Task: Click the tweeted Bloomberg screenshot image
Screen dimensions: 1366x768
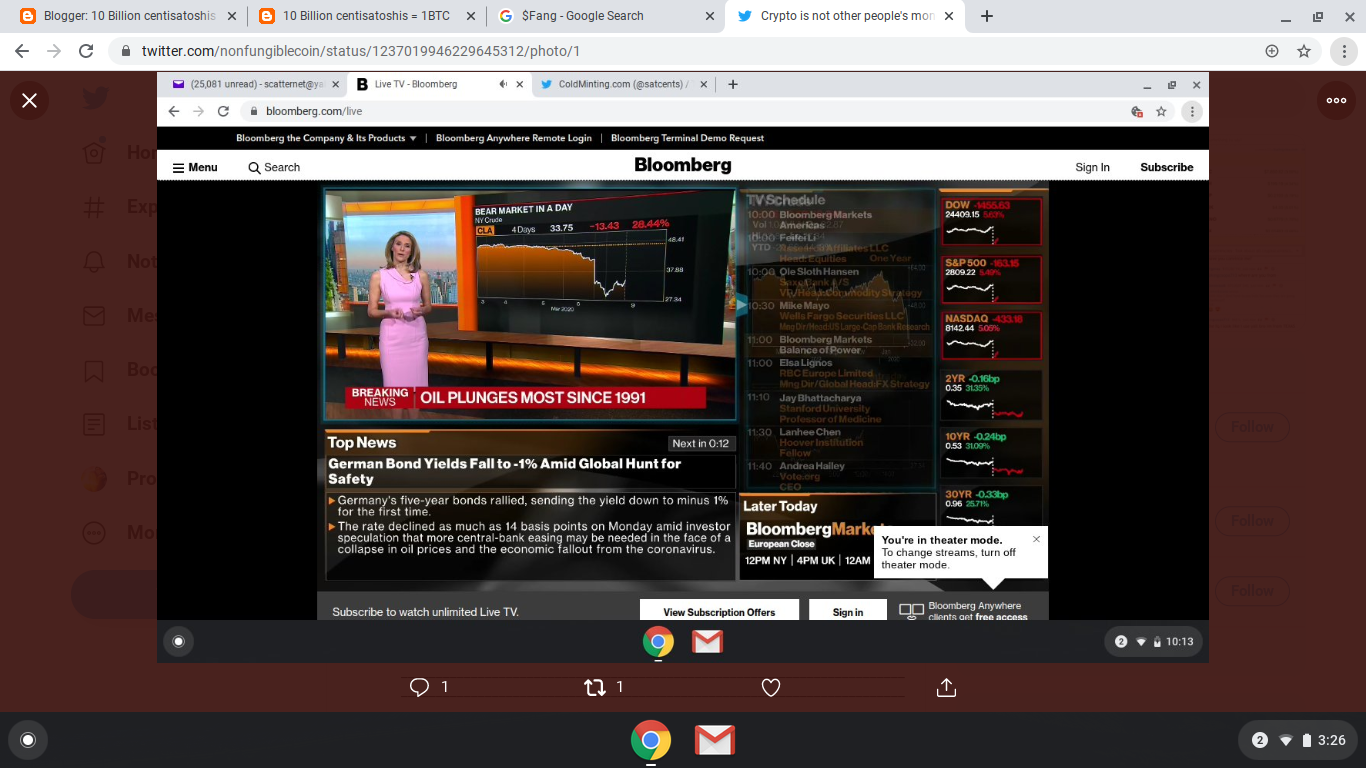Action: [x=683, y=367]
